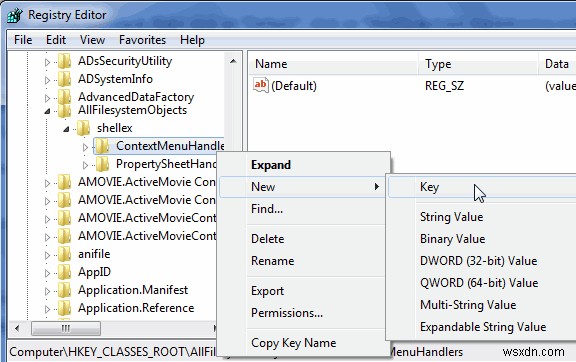
Task: Click the AppID folder icon
Action: pyautogui.click(x=65, y=272)
